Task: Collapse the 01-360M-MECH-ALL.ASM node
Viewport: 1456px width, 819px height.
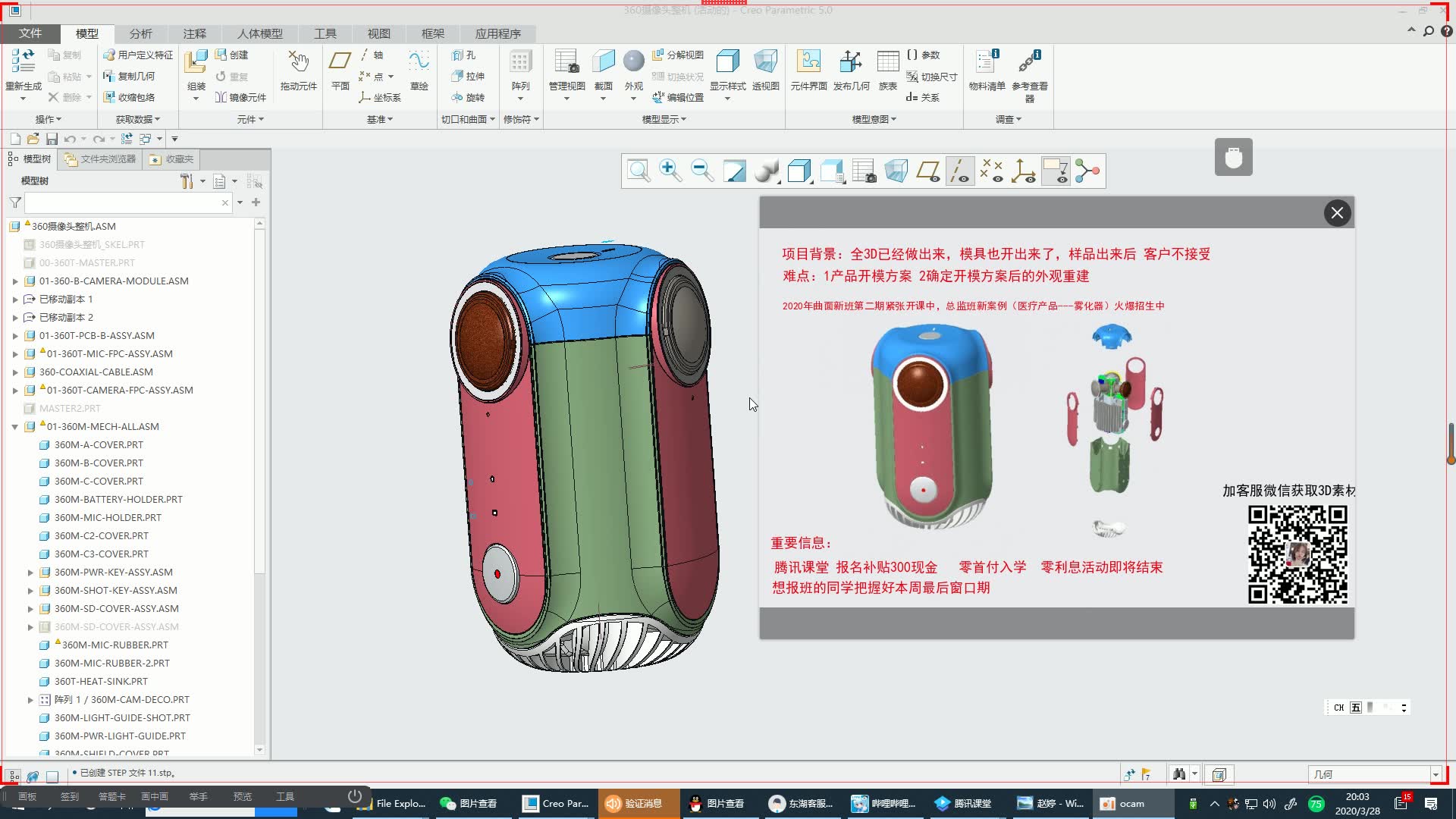Action: click(x=14, y=427)
